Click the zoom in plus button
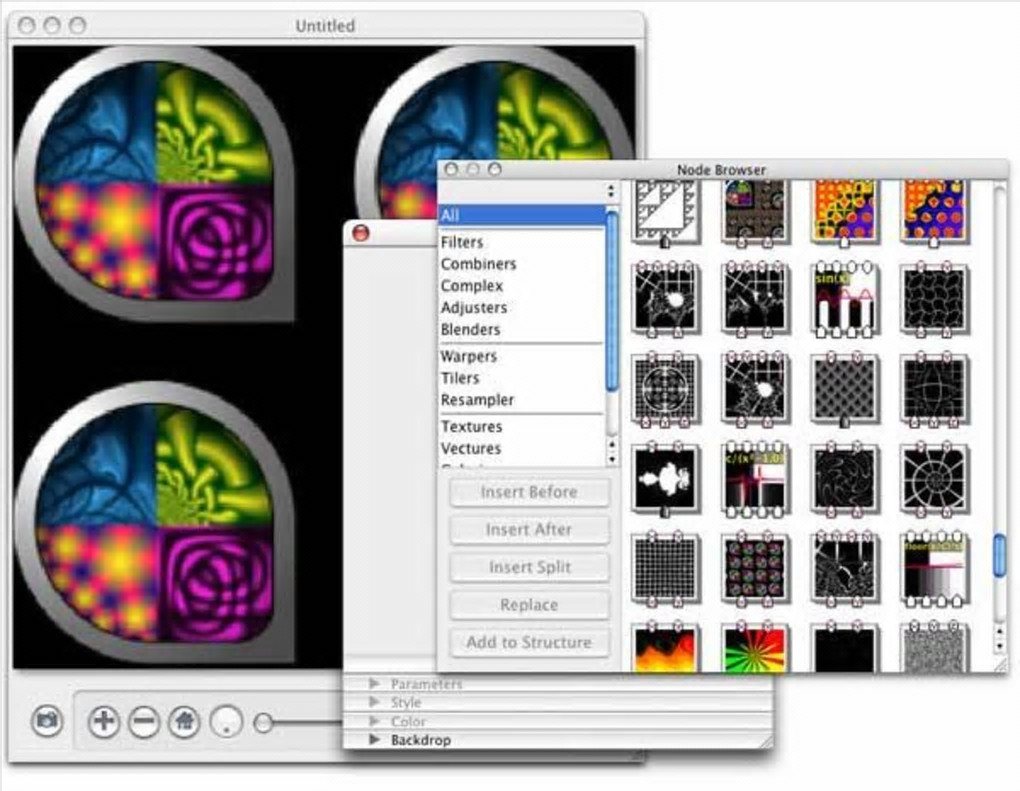 [104, 721]
